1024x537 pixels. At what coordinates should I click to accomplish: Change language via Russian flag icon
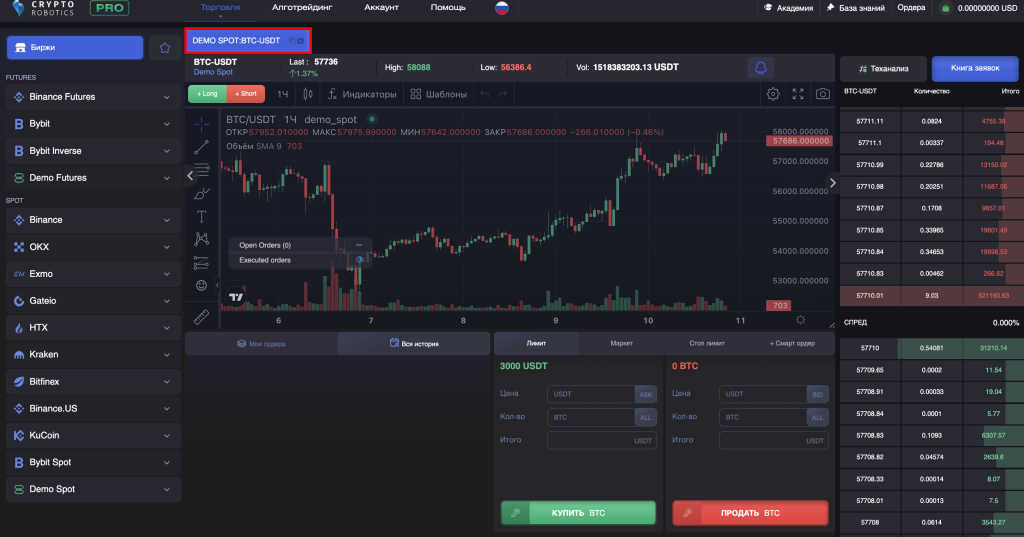click(502, 8)
